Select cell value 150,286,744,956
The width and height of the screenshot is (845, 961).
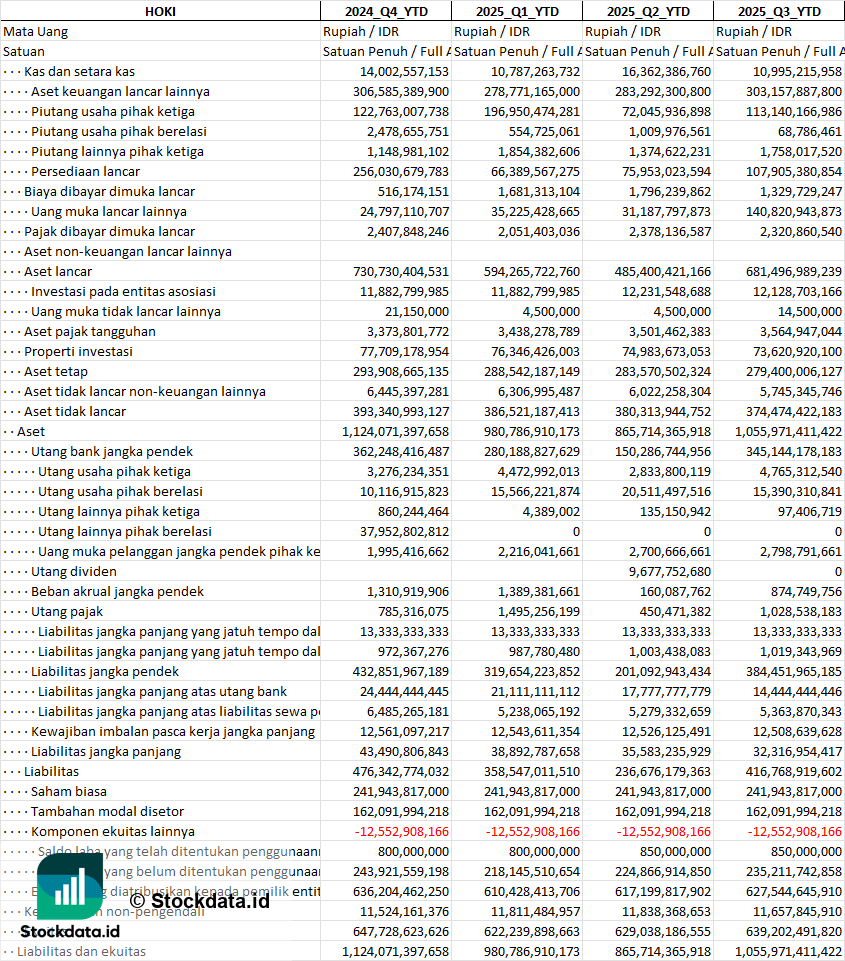(x=663, y=452)
